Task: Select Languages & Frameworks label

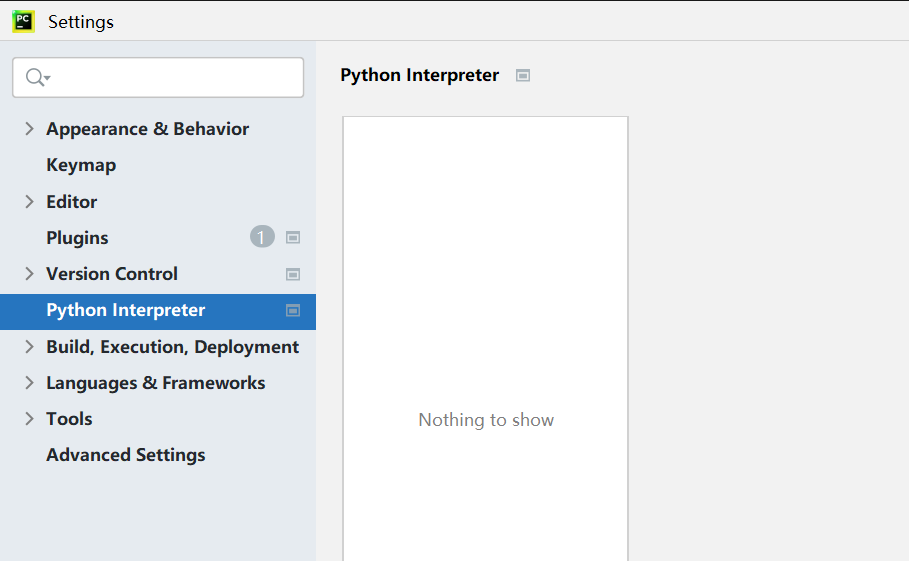Action: coord(156,382)
